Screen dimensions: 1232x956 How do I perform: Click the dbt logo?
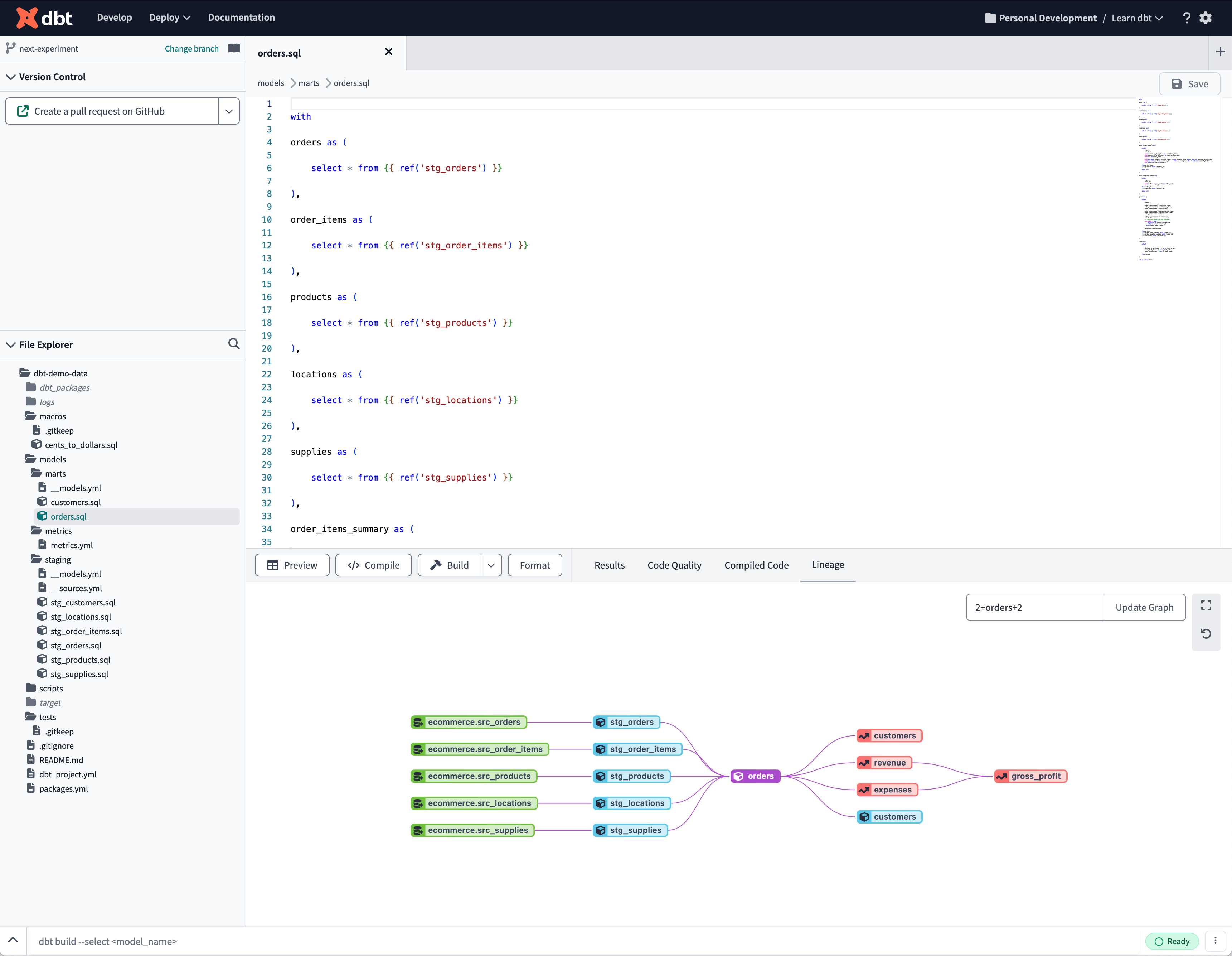[44, 18]
